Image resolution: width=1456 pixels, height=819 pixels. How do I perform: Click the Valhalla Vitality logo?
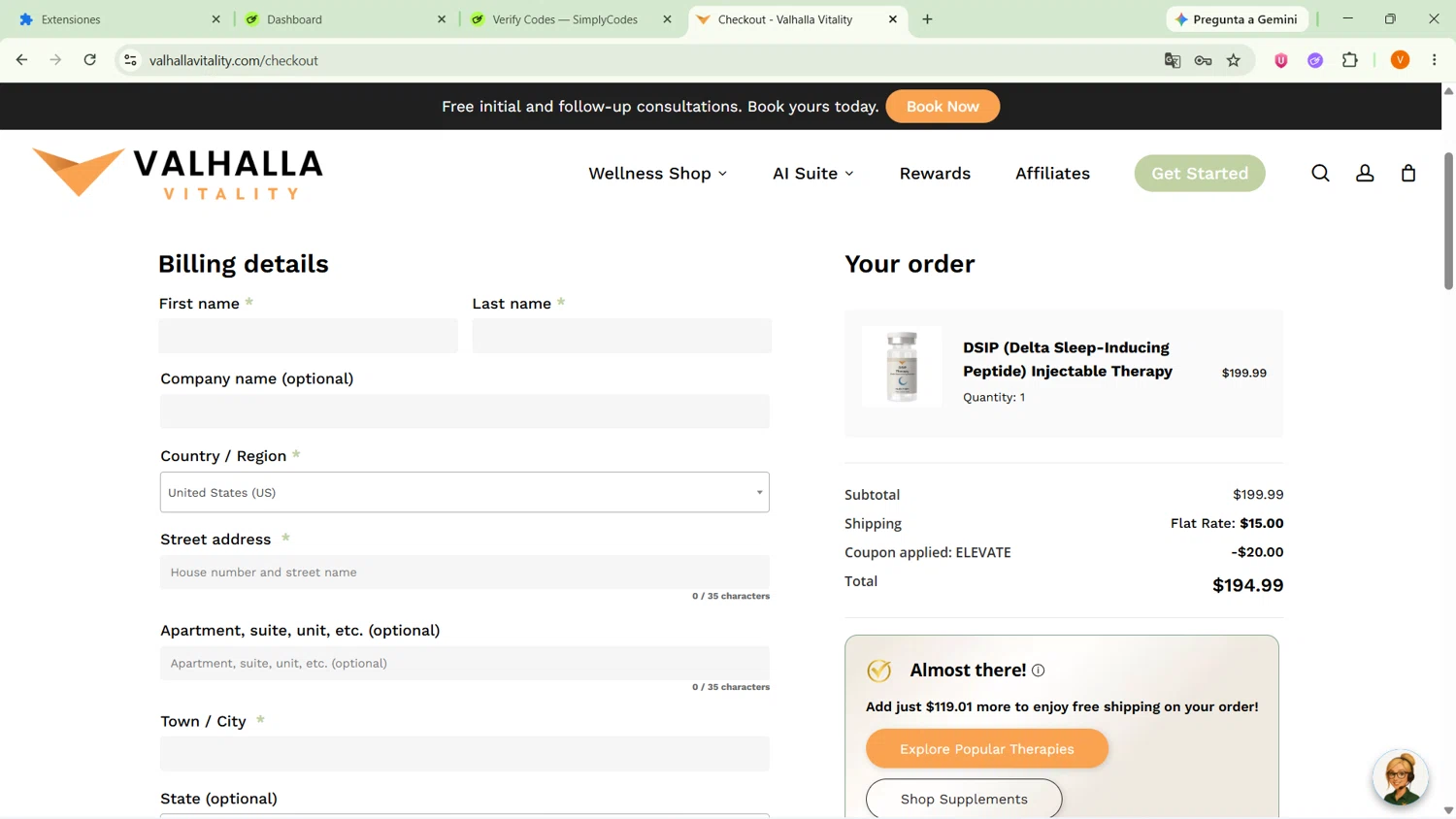178,174
